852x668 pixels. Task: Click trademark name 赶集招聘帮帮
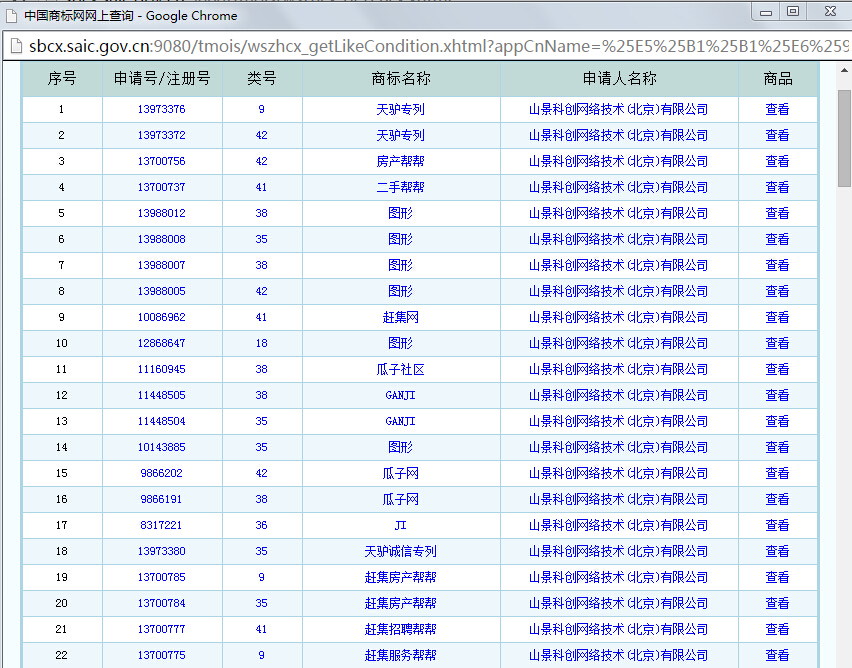coord(400,629)
